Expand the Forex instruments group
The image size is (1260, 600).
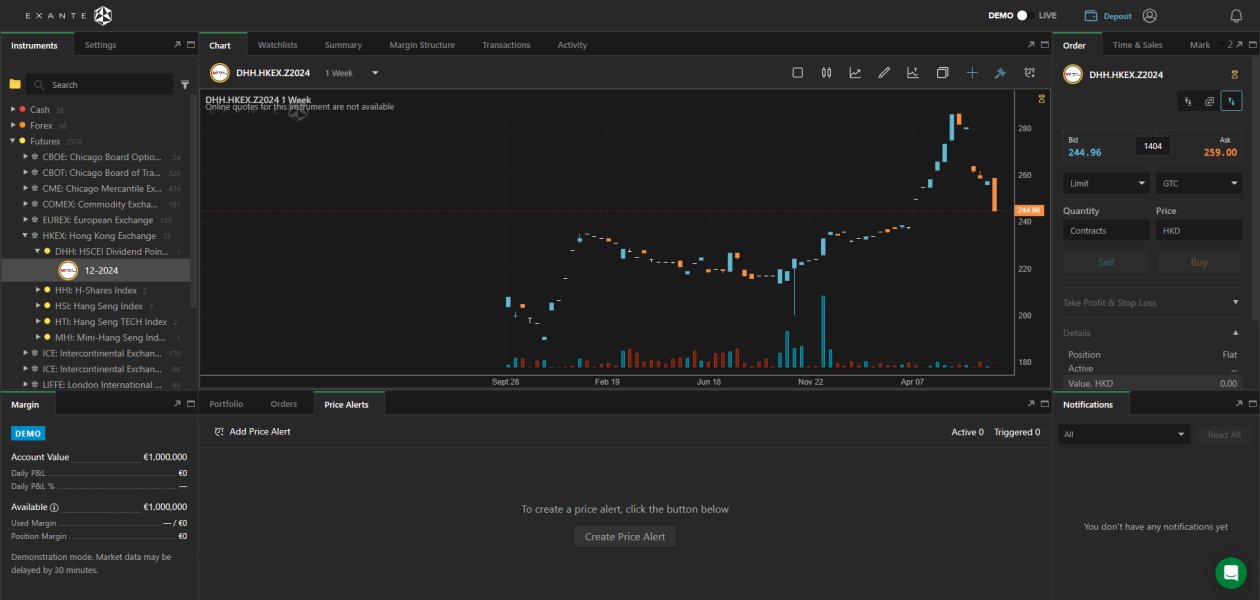pyautogui.click(x=13, y=125)
